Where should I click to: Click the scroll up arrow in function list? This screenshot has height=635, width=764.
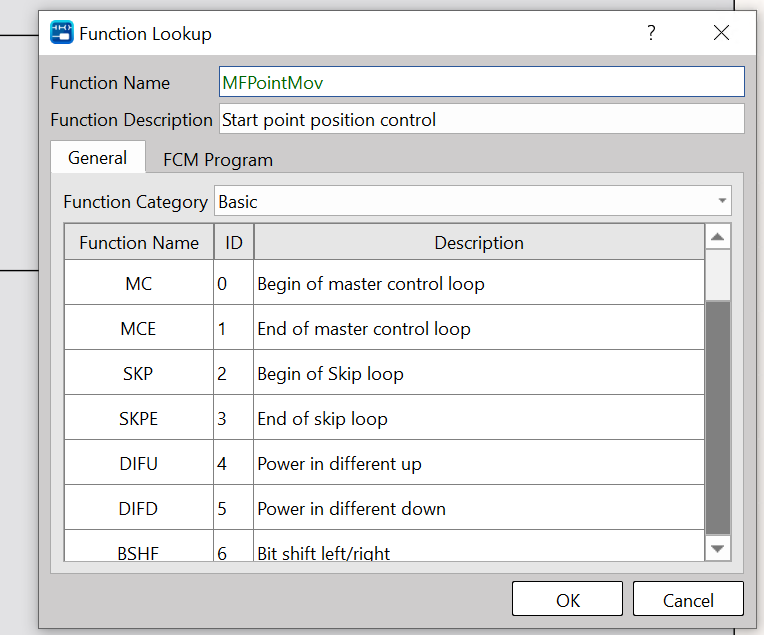(718, 237)
